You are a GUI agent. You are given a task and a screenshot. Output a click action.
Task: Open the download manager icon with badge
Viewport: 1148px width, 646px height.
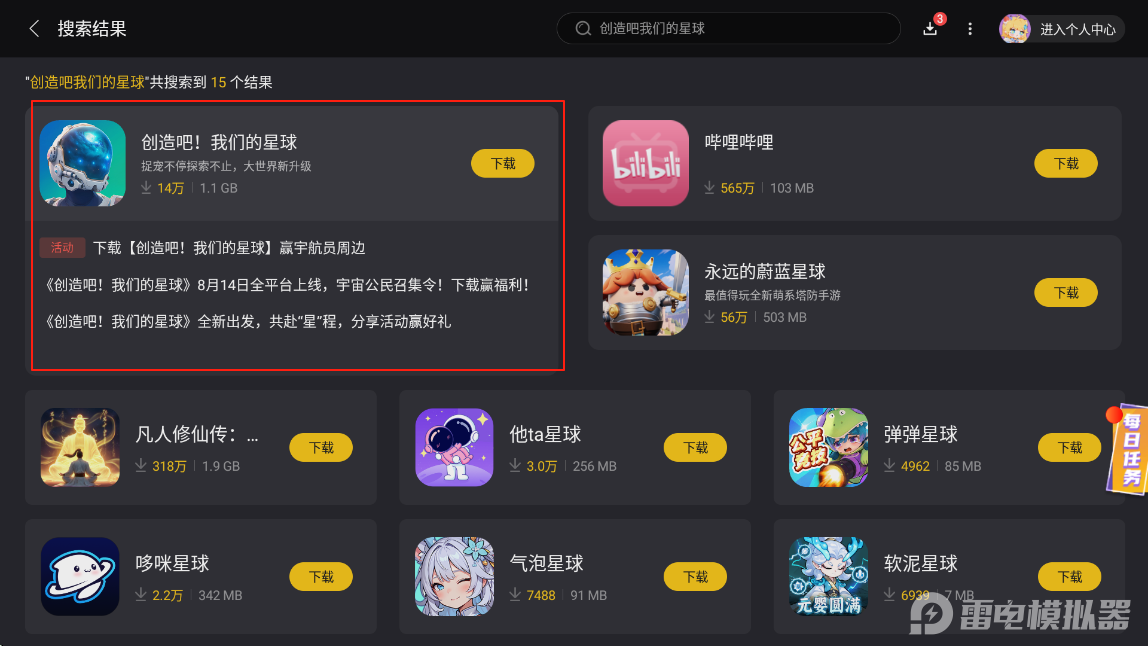click(931, 28)
